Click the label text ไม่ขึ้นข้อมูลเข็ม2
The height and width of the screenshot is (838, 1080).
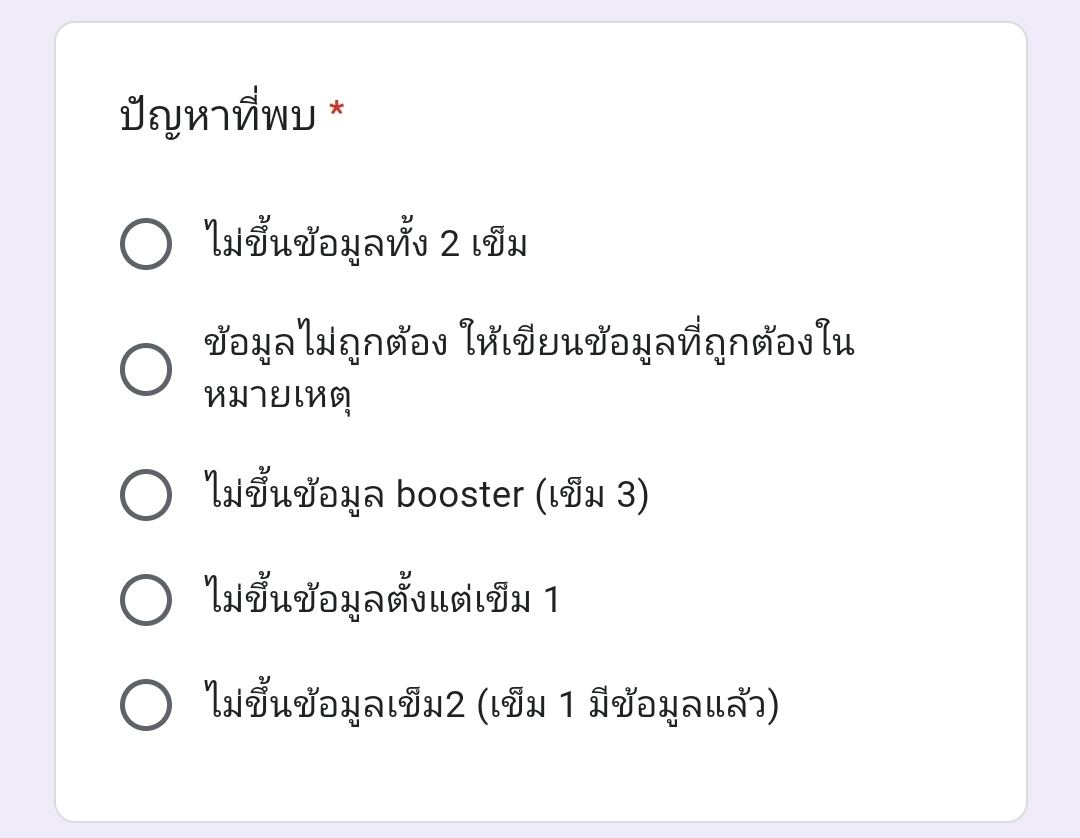pyautogui.click(x=334, y=703)
